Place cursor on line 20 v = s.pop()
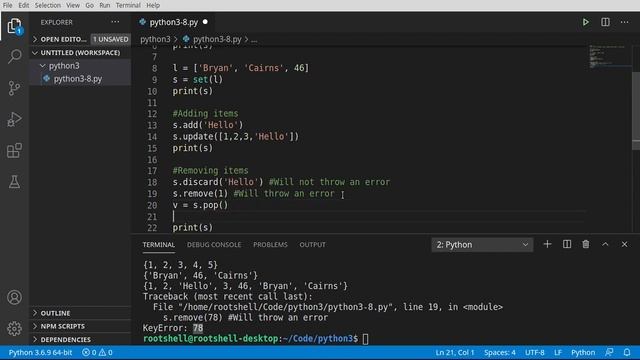This screenshot has height=360, width=640. point(200,205)
